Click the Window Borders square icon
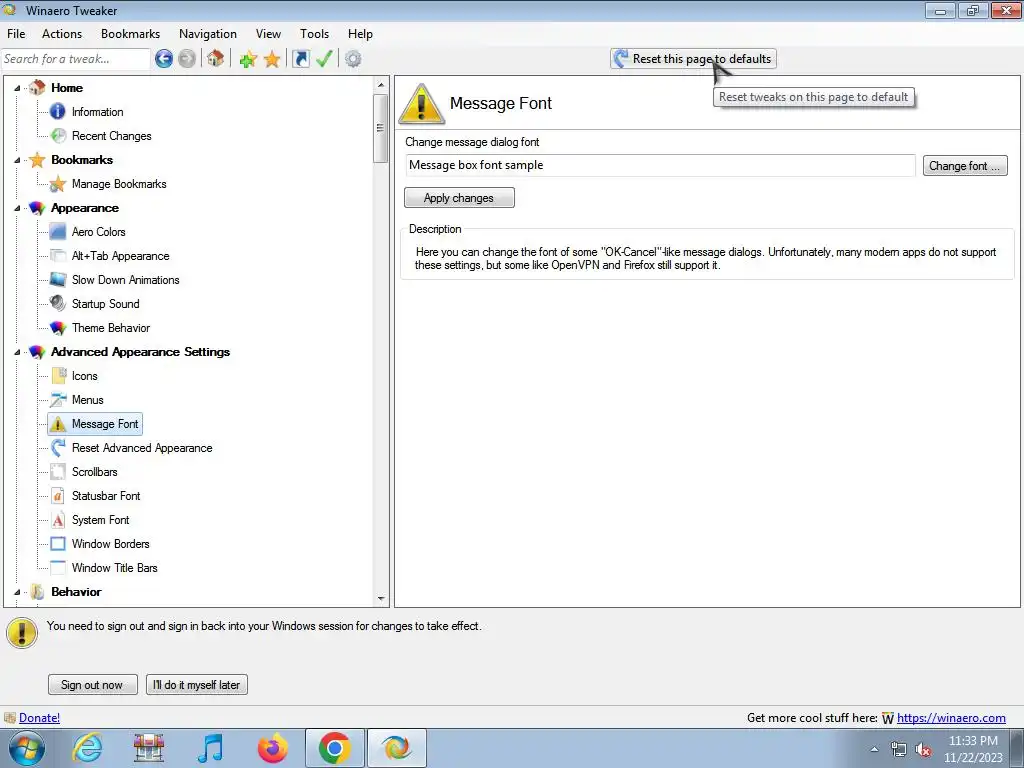Viewport: 1024px width, 768px height. coord(58,544)
